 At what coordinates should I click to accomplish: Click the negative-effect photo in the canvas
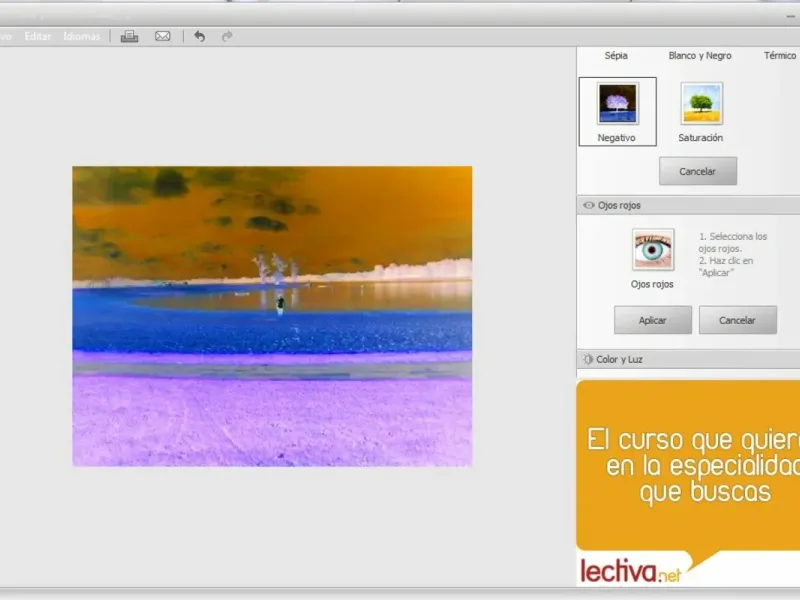coord(272,316)
